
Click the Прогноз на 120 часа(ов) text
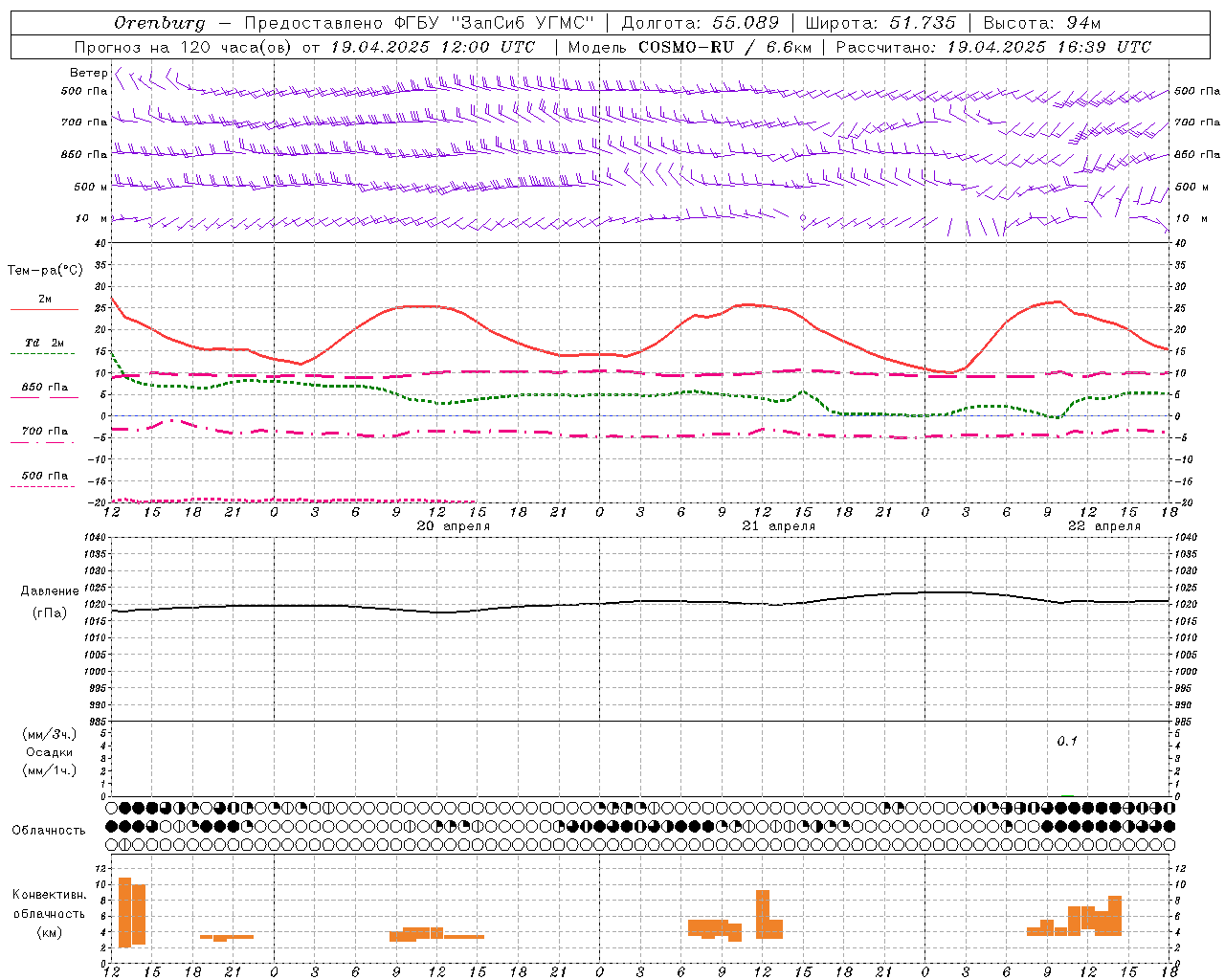[183, 47]
